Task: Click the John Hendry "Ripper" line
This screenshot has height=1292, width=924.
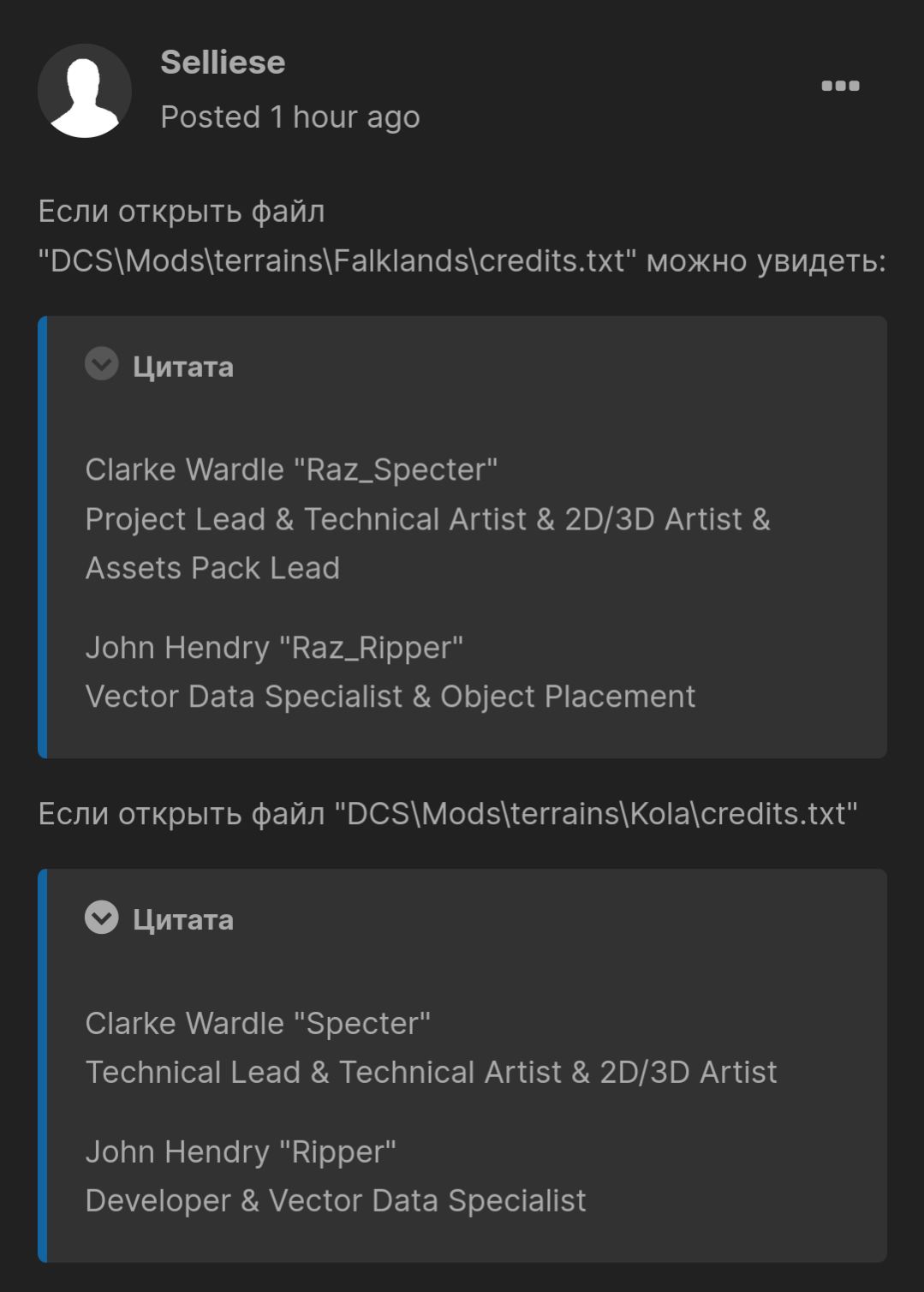Action: [x=241, y=1151]
